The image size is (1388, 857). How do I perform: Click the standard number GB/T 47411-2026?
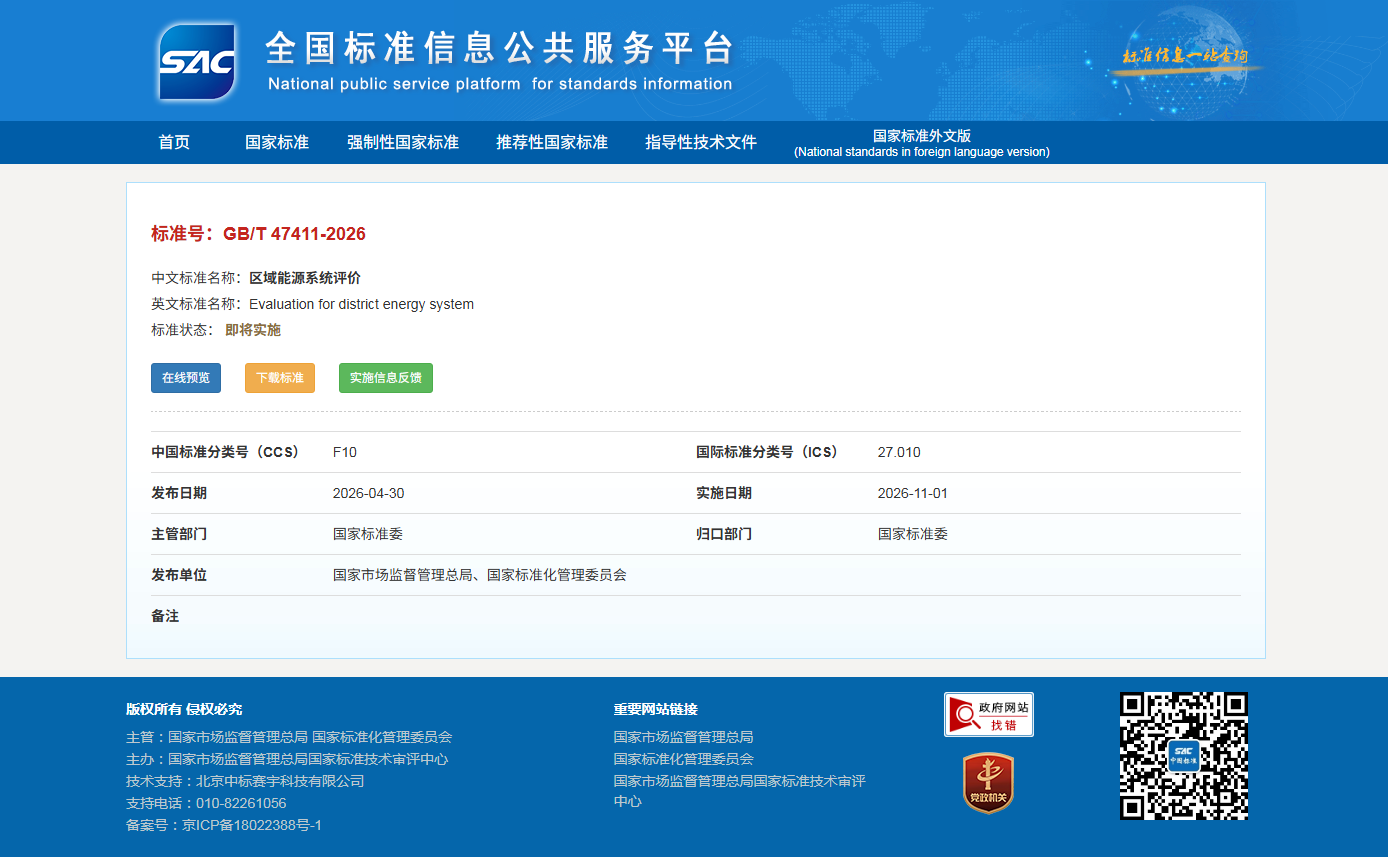(x=294, y=234)
